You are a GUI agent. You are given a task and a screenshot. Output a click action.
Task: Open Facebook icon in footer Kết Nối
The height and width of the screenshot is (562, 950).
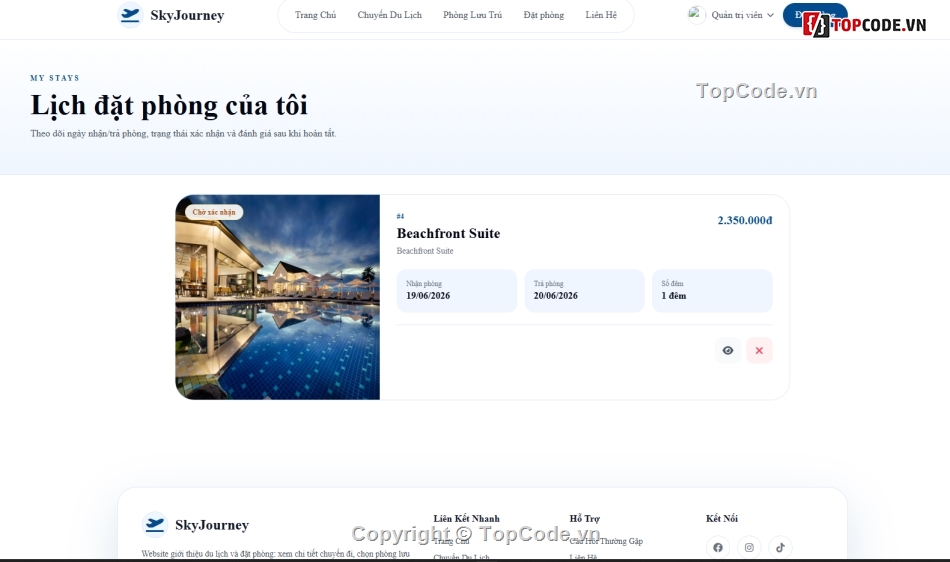(718, 547)
